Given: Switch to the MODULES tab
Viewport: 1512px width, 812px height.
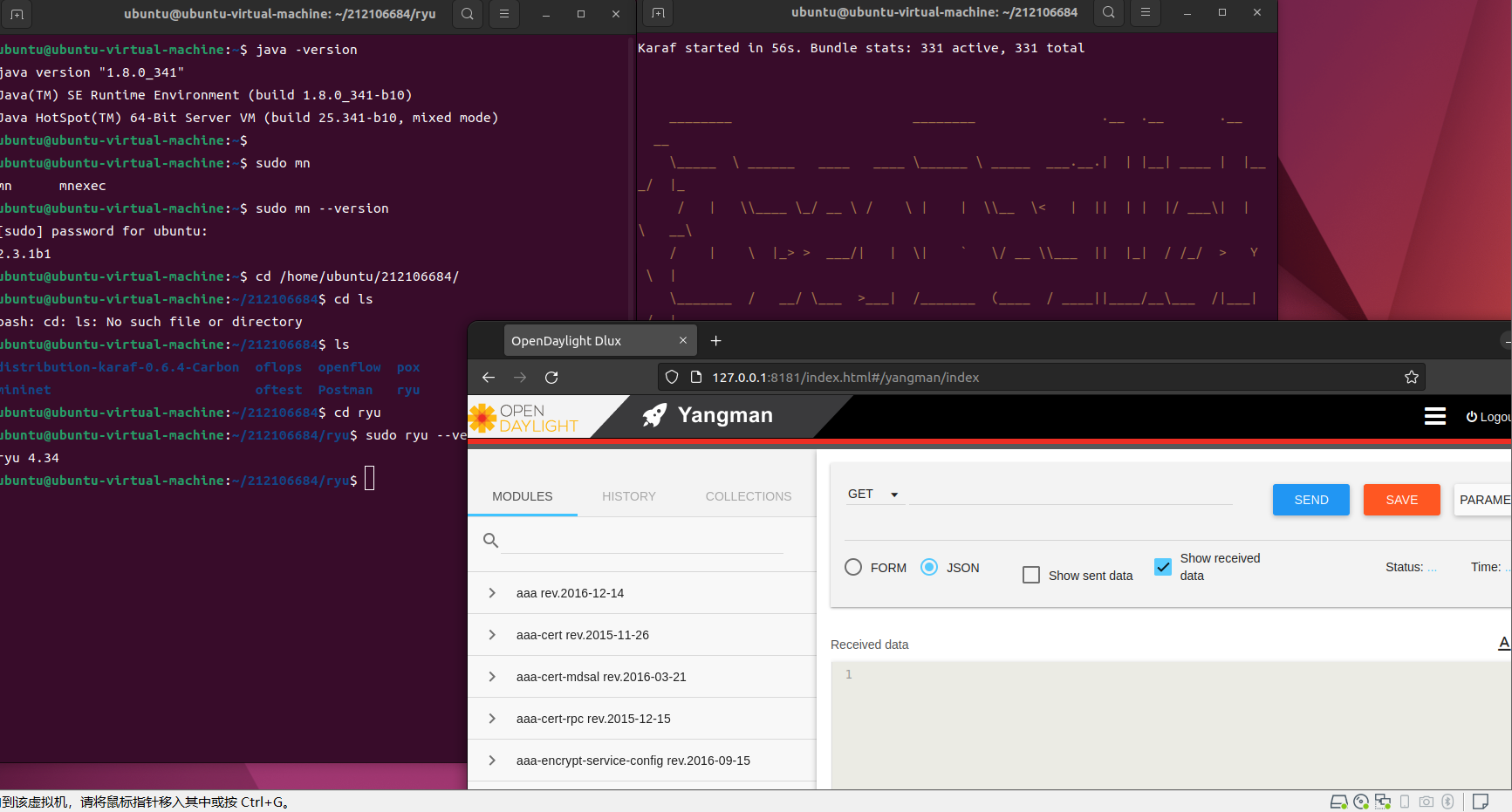Looking at the screenshot, I should [x=523, y=496].
